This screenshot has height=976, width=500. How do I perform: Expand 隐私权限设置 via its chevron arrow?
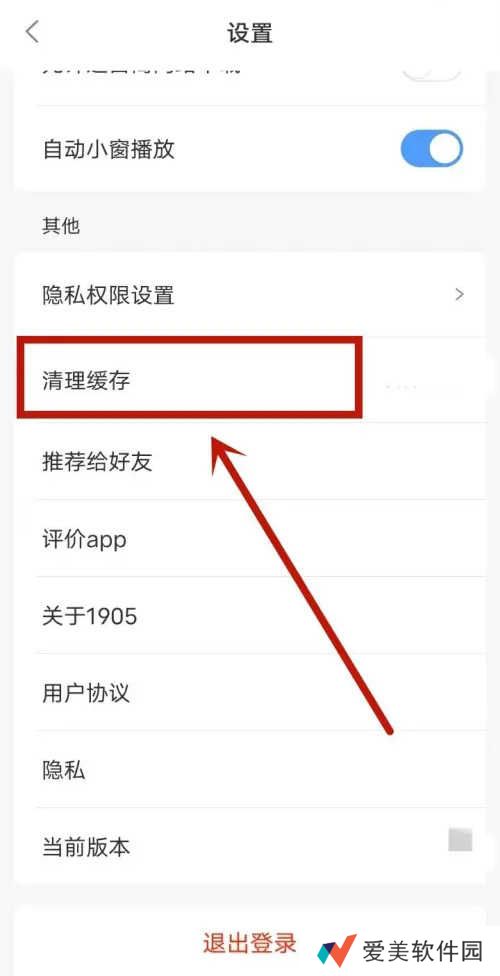[x=460, y=294]
